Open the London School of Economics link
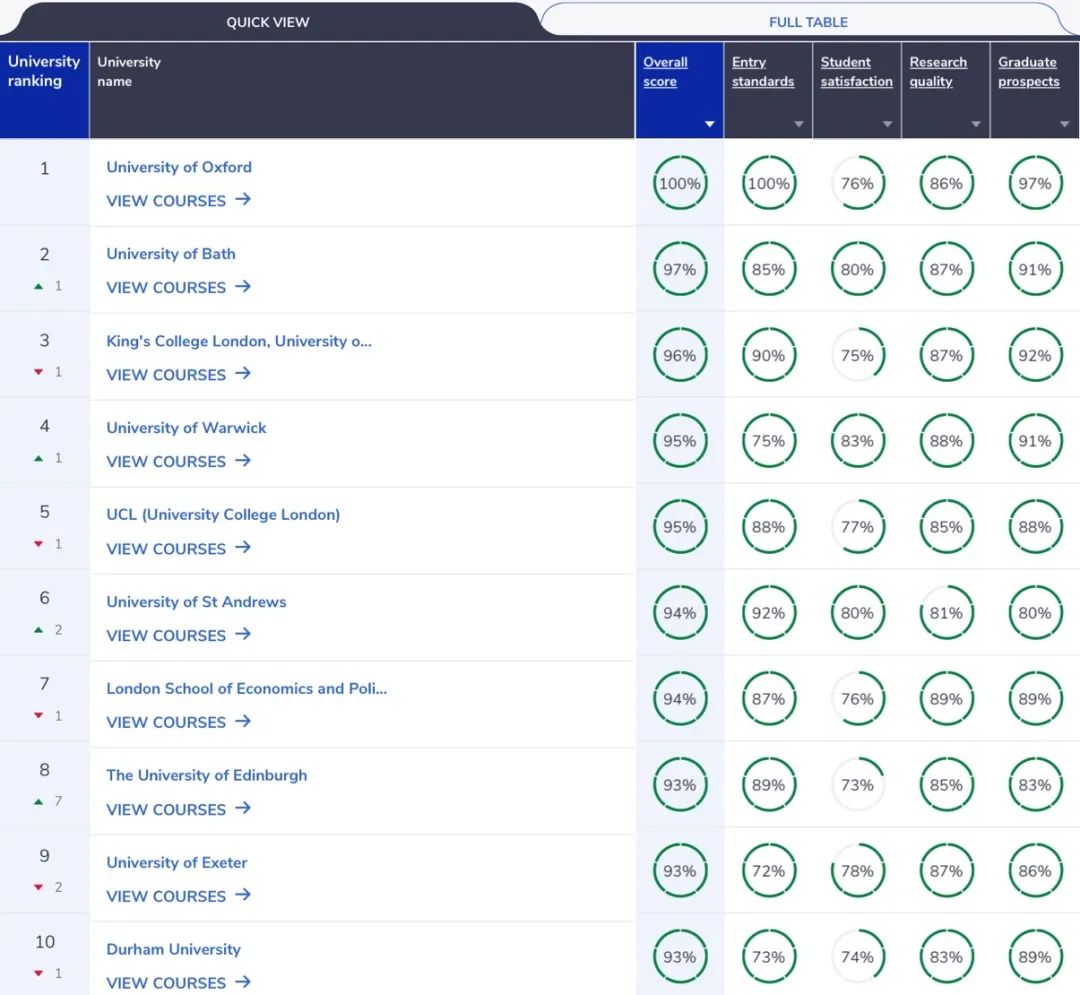Image resolution: width=1080 pixels, height=995 pixels. click(247, 689)
